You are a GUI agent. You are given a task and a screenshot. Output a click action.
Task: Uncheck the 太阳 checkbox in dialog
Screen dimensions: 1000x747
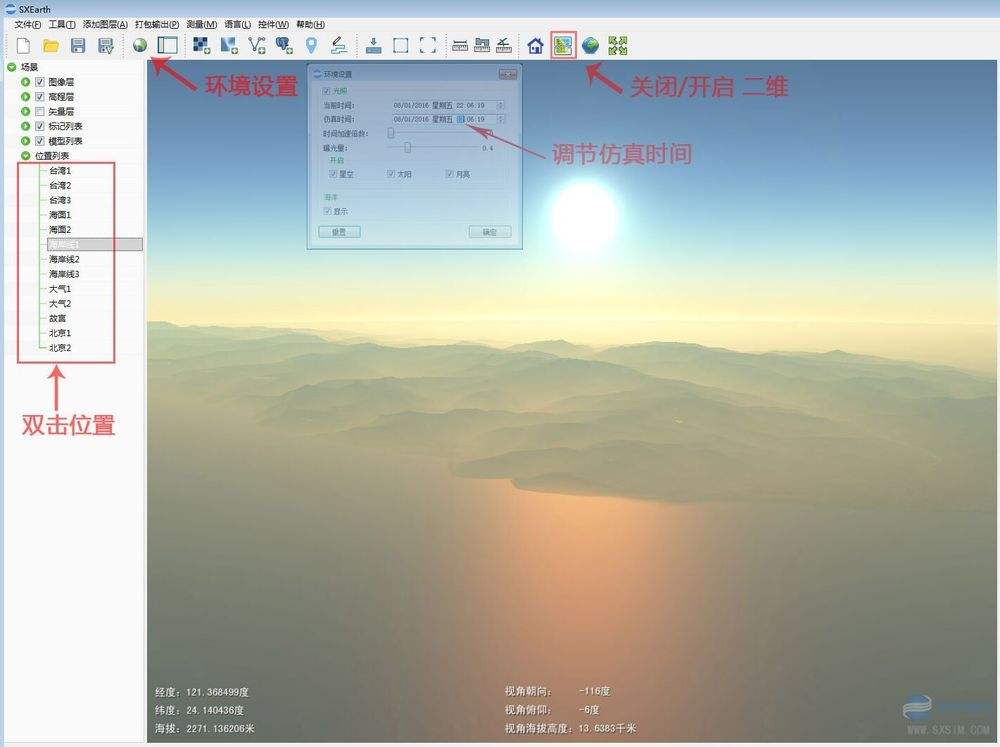click(x=391, y=174)
